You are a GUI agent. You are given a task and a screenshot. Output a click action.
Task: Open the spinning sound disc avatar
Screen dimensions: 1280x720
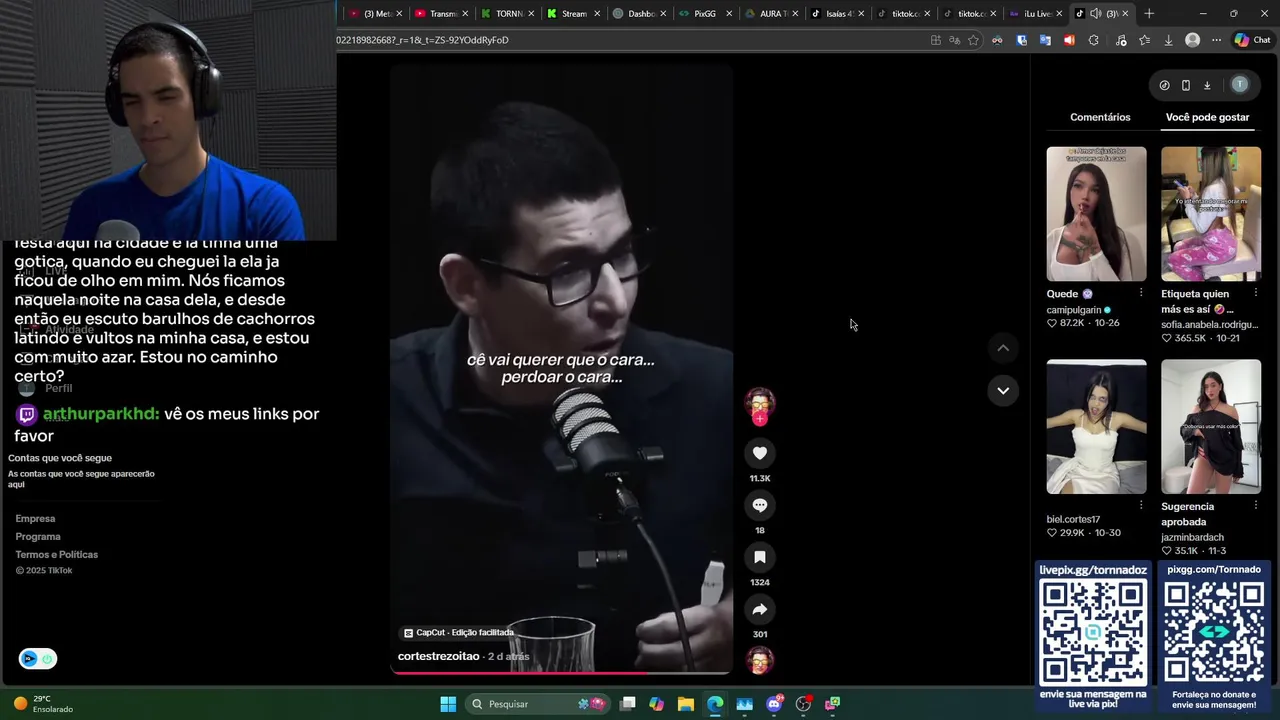point(760,661)
